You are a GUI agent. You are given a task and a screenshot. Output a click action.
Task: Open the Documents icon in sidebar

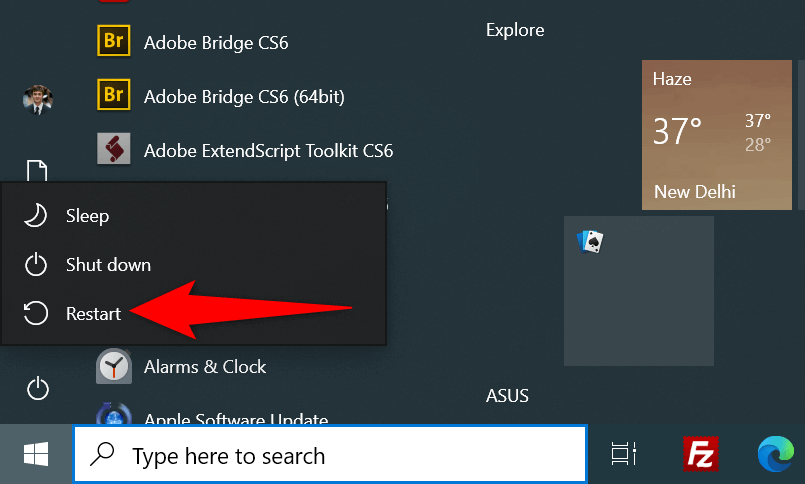pyautogui.click(x=37, y=170)
